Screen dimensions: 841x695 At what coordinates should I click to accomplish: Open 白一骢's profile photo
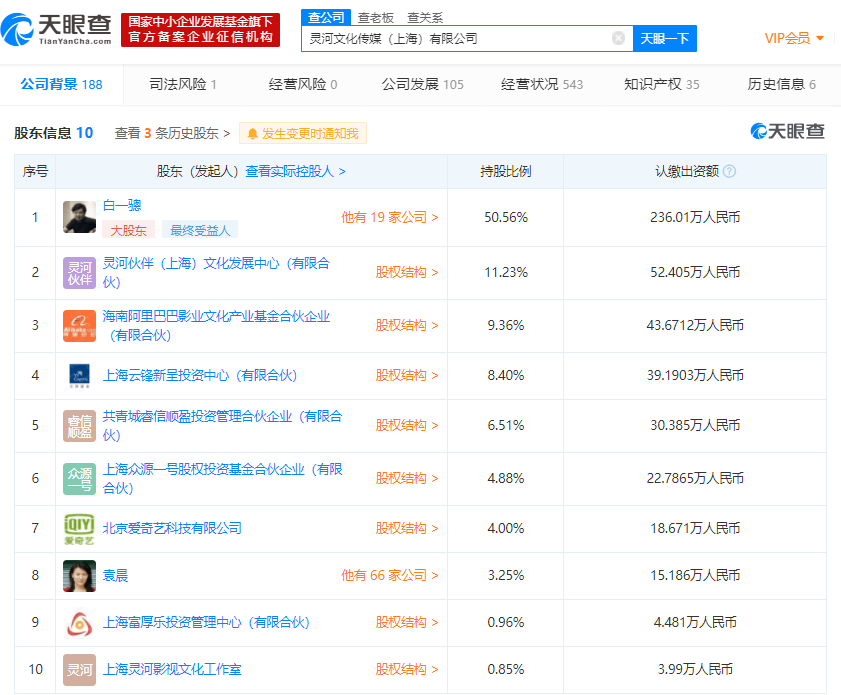point(79,217)
